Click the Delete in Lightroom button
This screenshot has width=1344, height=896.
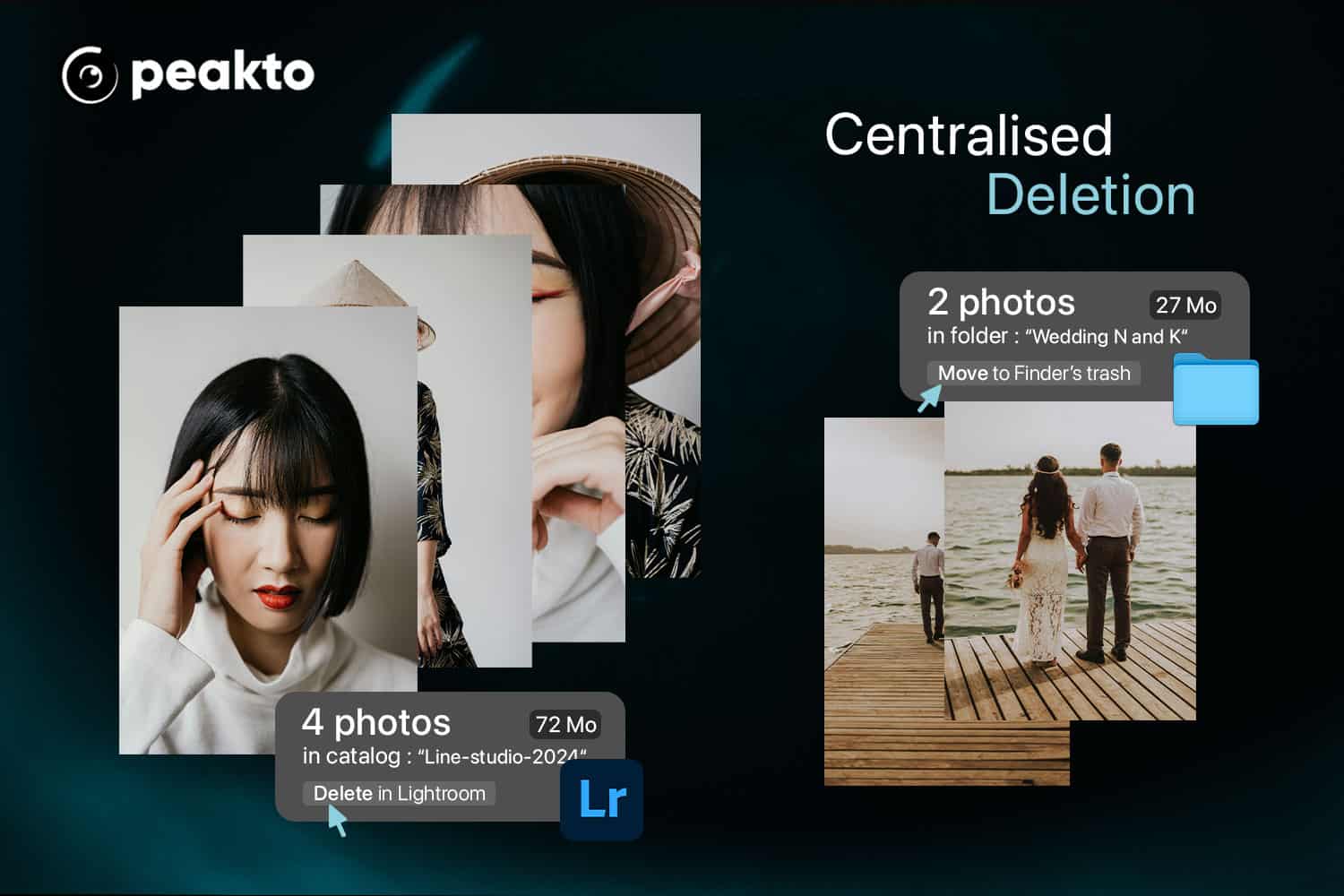(x=399, y=793)
